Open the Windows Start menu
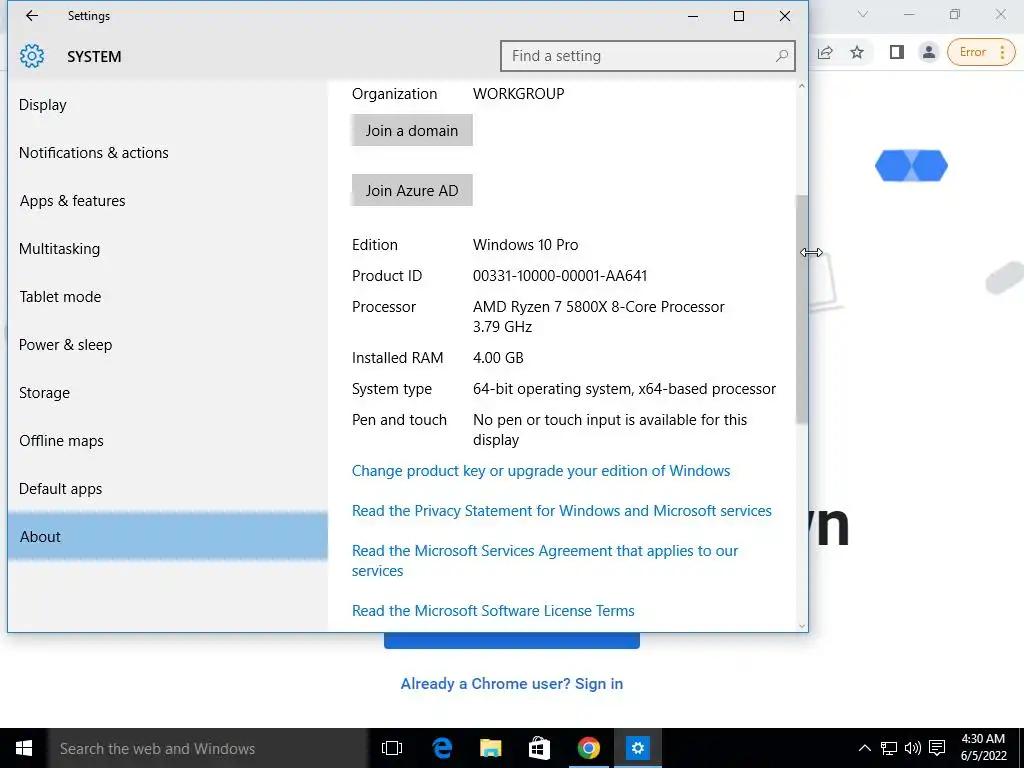This screenshot has width=1024, height=768. point(24,748)
